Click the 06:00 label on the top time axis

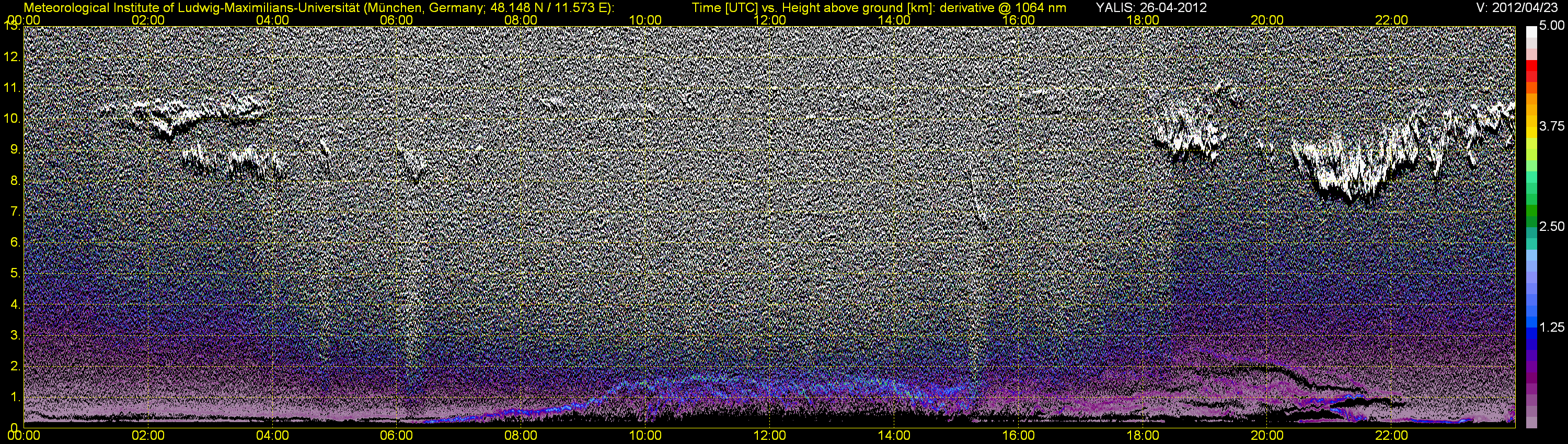click(x=397, y=20)
